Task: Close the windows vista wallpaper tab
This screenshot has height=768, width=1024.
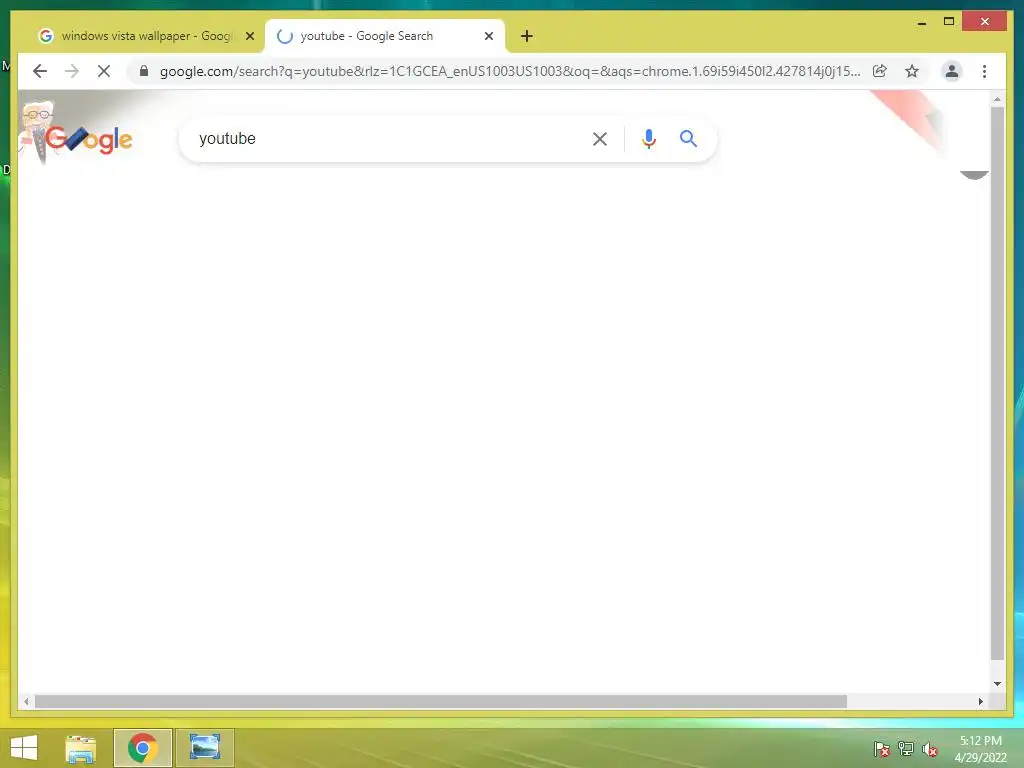Action: pos(249,36)
